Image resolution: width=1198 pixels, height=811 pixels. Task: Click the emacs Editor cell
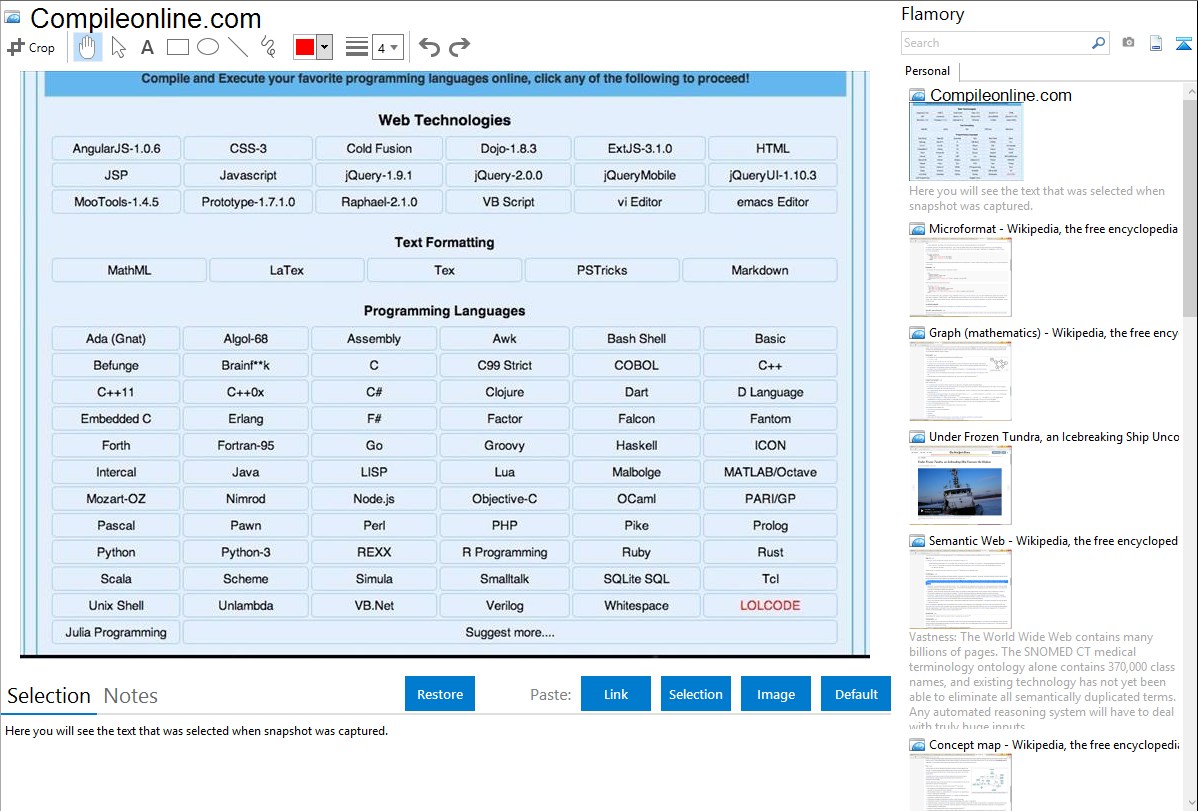[772, 202]
